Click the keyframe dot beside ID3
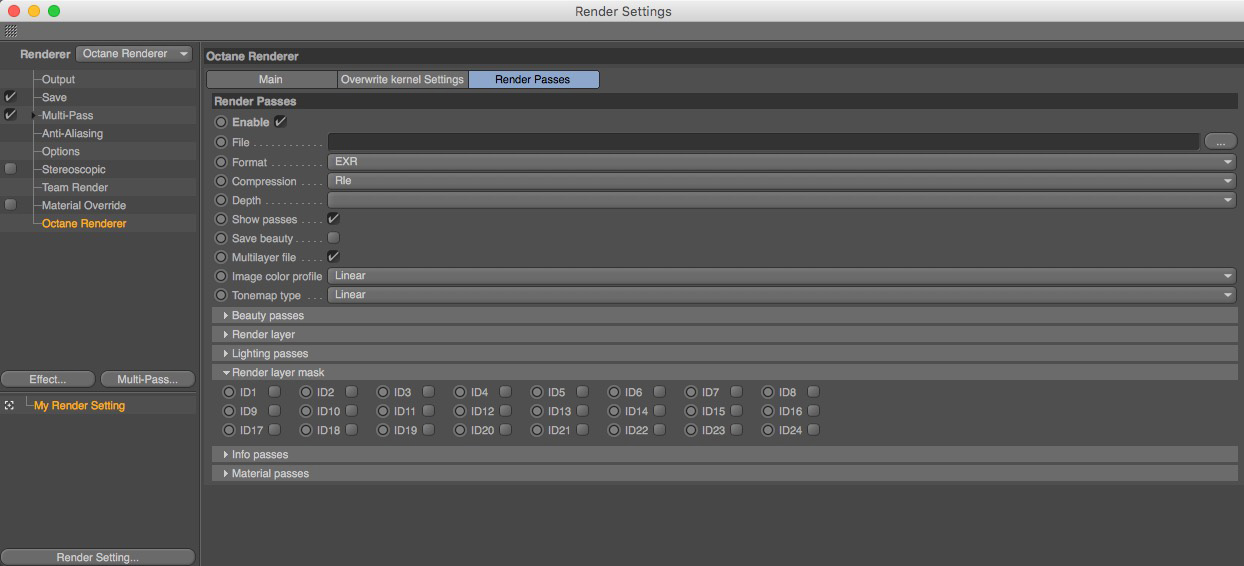Viewport: 1244px width, 566px height. (383, 392)
